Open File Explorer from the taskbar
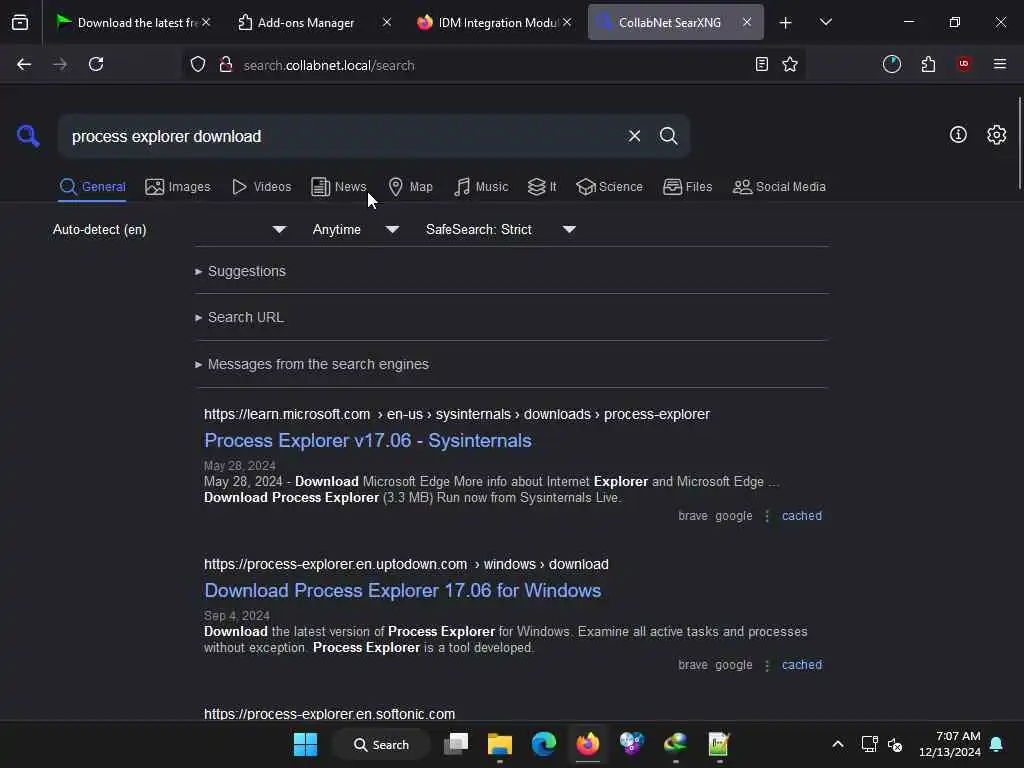1024x768 pixels. pos(500,744)
